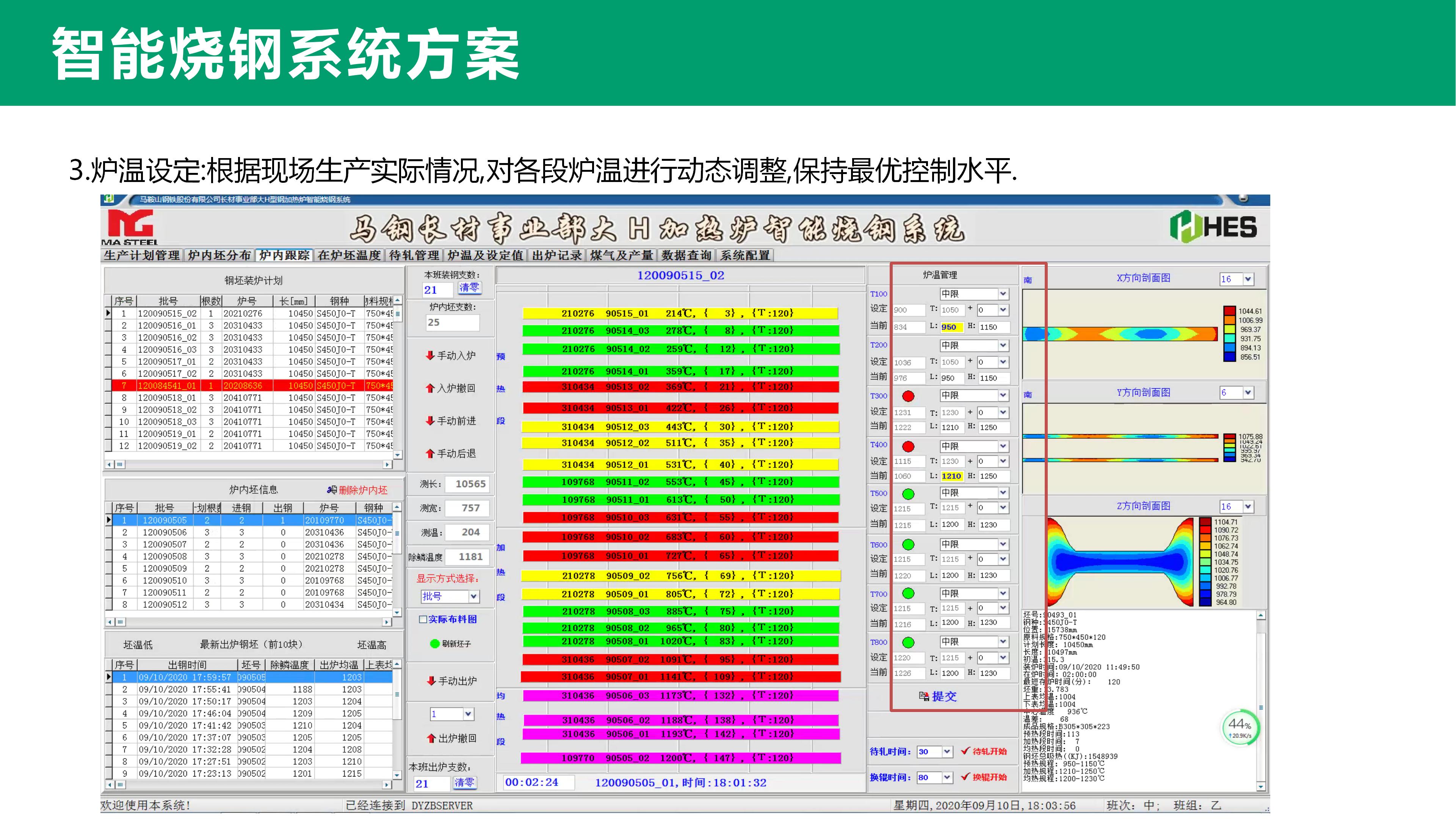Toggle the 实际布料图 checkbox

tap(422, 620)
